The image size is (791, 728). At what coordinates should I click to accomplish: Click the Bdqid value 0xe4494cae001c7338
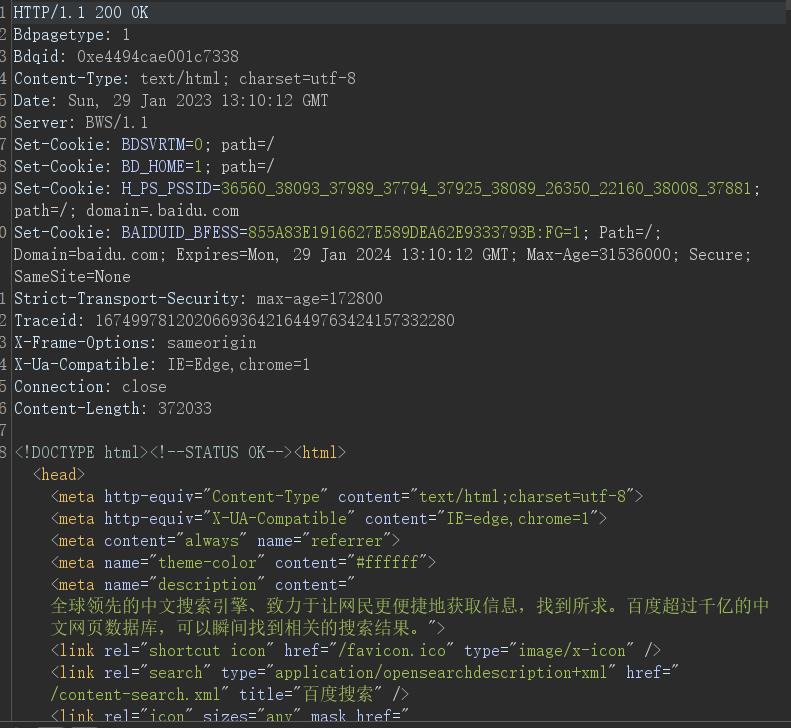[x=158, y=57]
